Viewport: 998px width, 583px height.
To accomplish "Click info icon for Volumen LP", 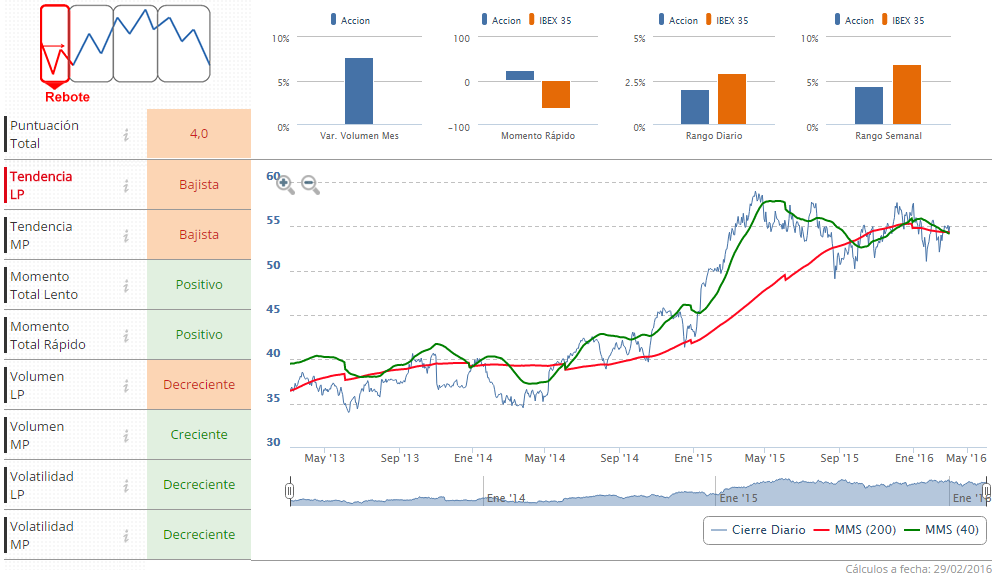I will tap(126, 385).
